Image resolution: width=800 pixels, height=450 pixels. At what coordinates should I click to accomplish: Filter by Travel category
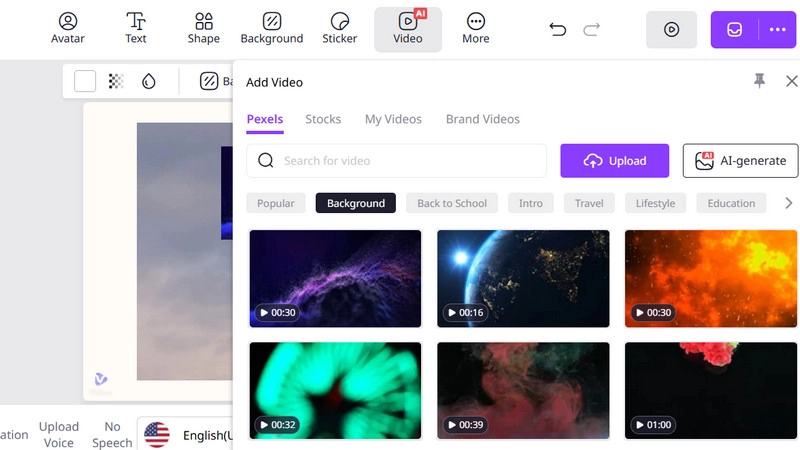point(589,203)
